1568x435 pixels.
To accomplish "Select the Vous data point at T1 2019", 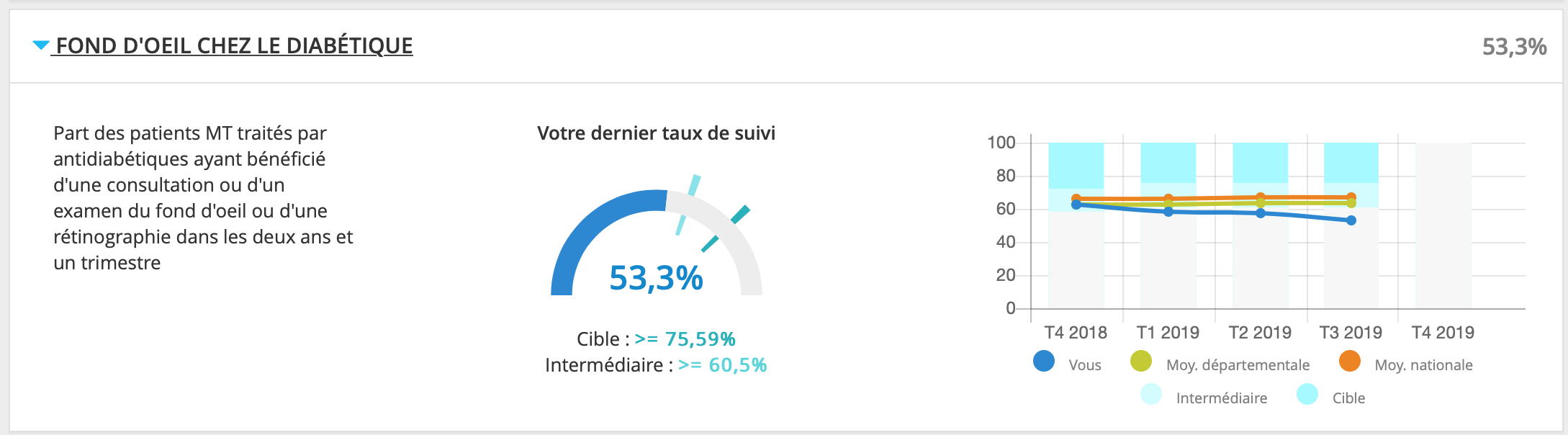I will tap(1168, 212).
